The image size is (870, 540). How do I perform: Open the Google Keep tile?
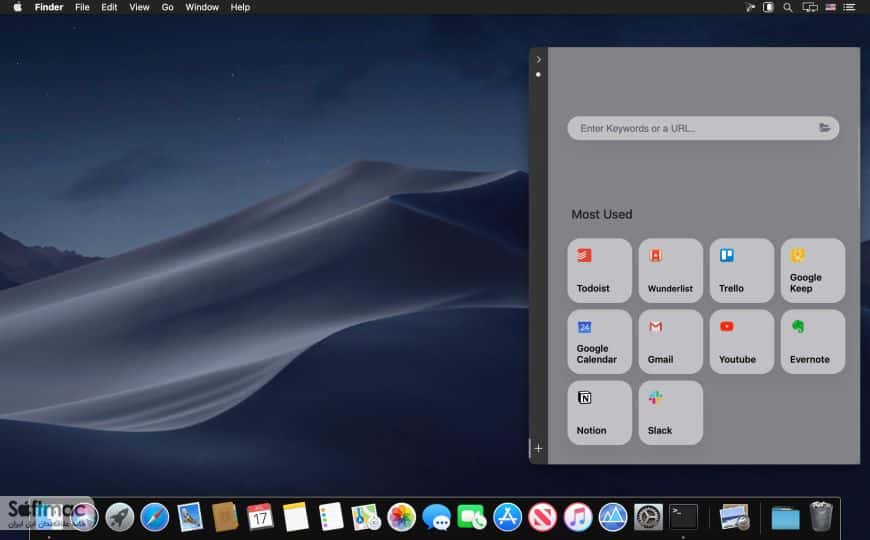pyautogui.click(x=812, y=270)
